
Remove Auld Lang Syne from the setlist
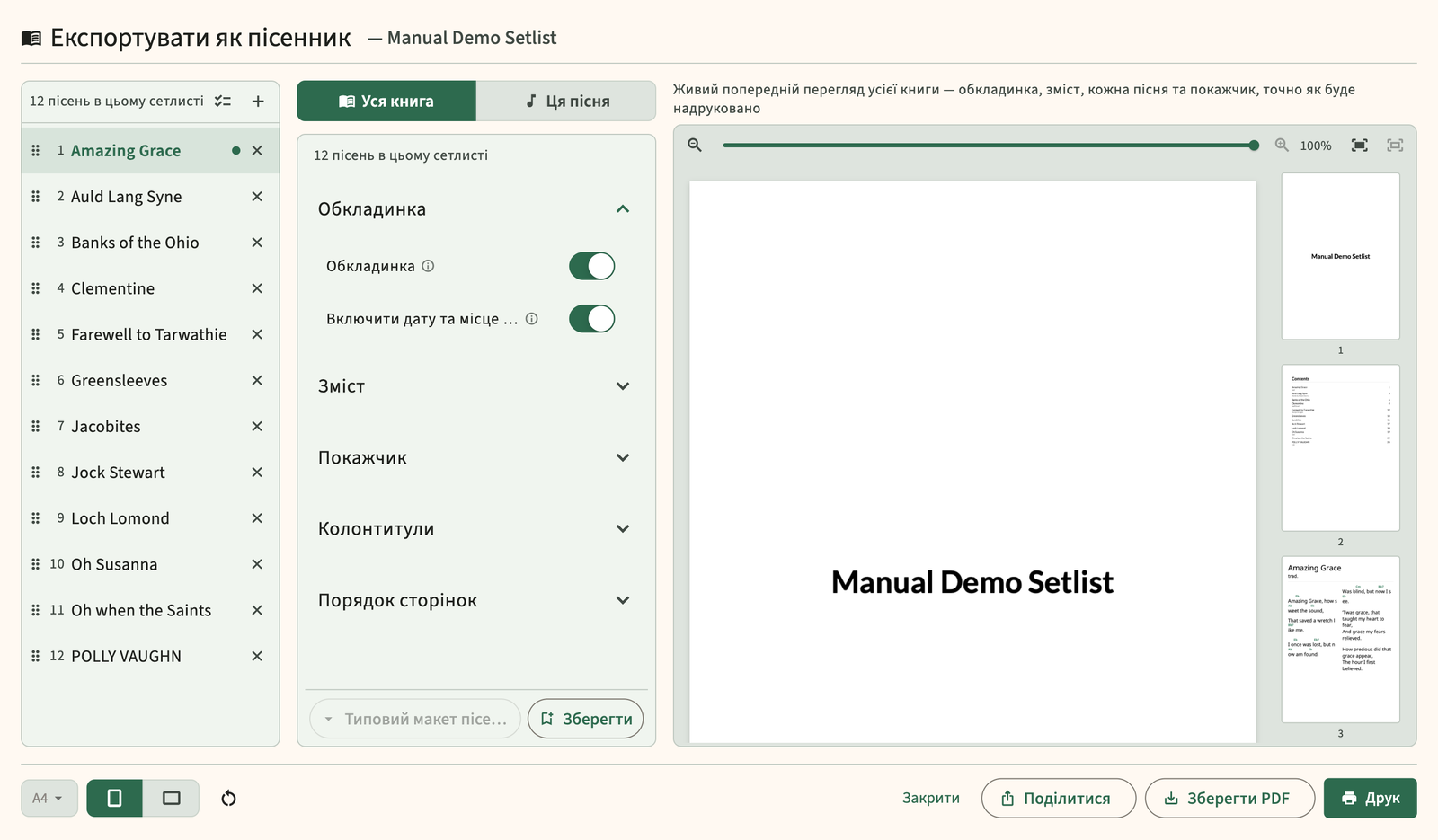(257, 197)
